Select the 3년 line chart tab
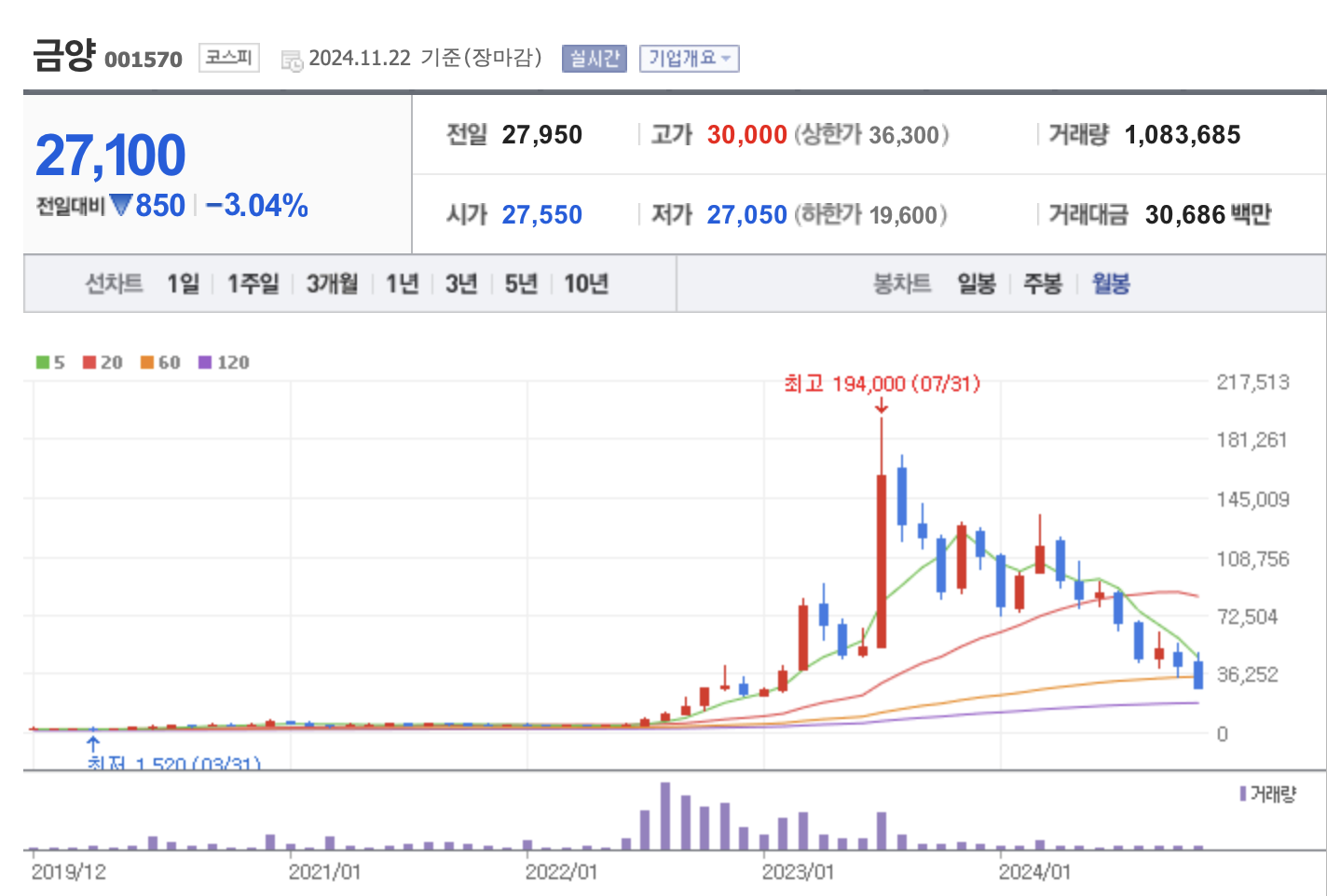Image resolution: width=1327 pixels, height=896 pixels. (461, 283)
